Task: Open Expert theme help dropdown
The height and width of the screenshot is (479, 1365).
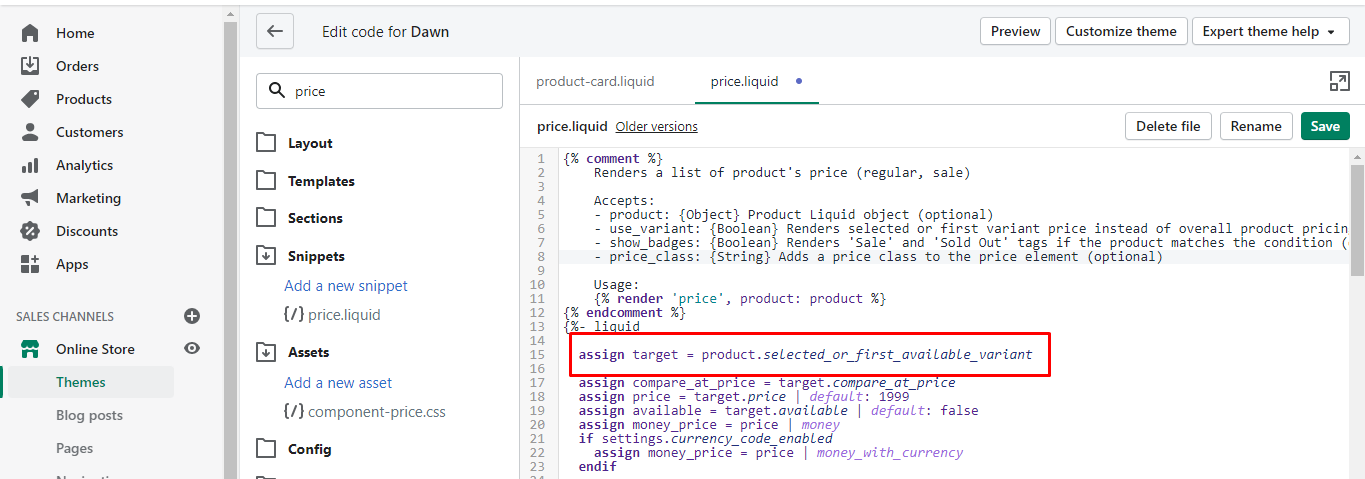Action: pyautogui.click(x=1268, y=31)
